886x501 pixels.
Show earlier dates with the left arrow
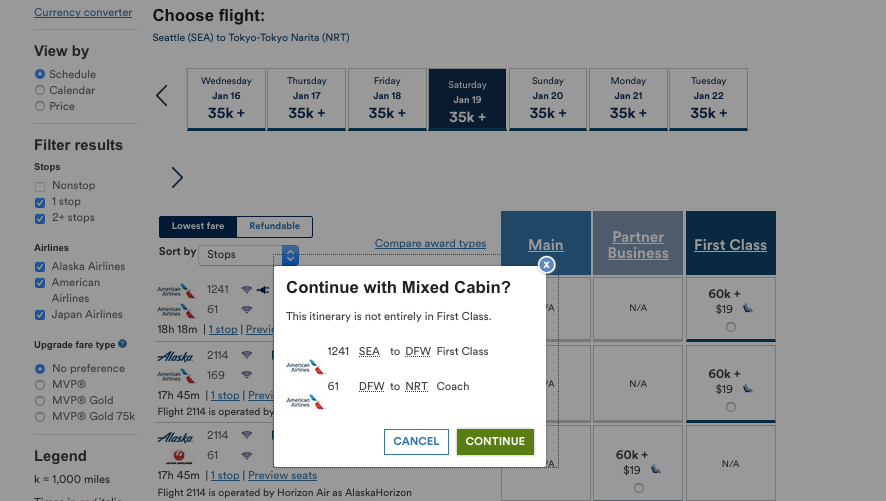[162, 96]
